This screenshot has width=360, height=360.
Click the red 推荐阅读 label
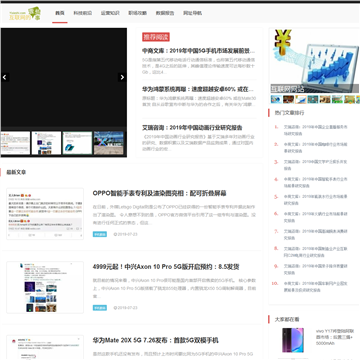(x=156, y=37)
